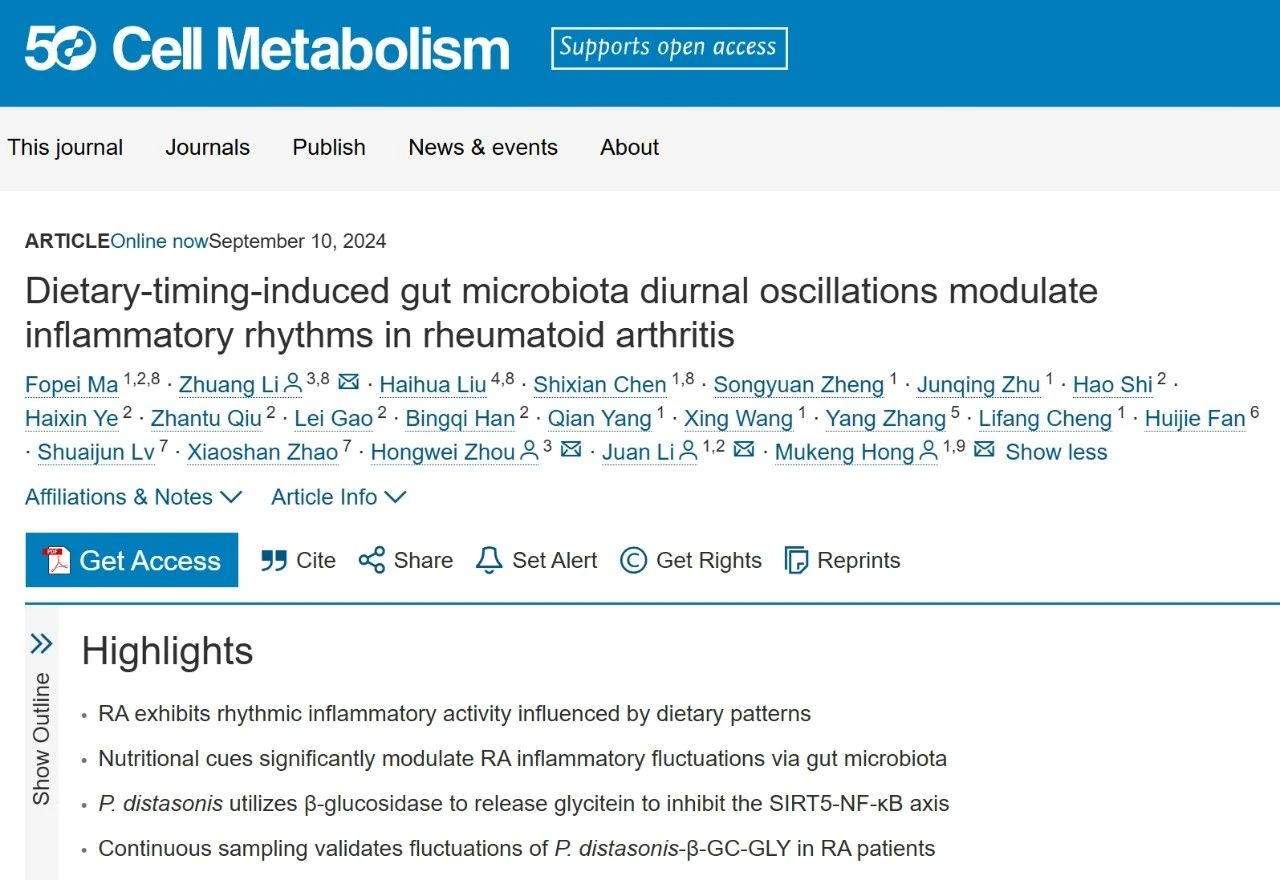Click the envelope icon beside Mukeng Hong
The image size is (1280, 880).
coord(984,450)
